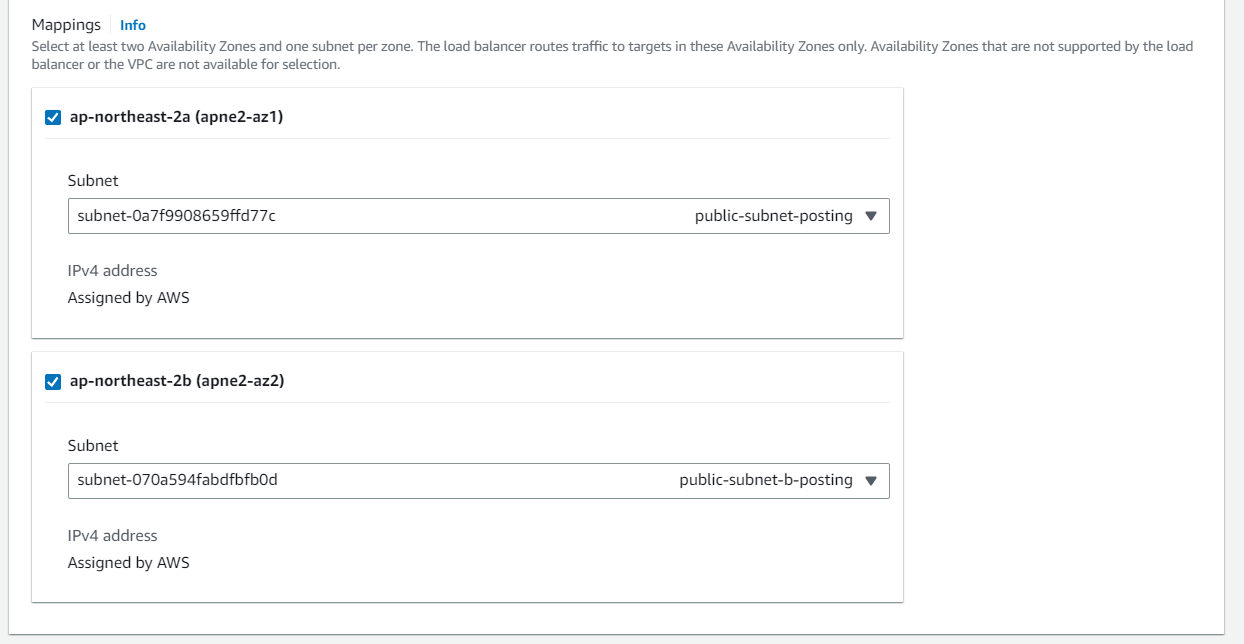Click the dropdown arrow for public-subnet-posting
The width and height of the screenshot is (1244, 644).
(870, 216)
